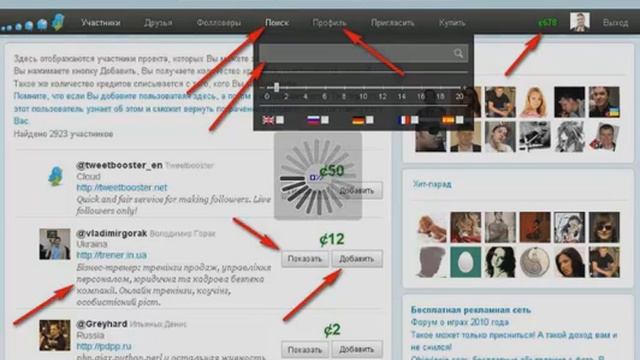Open the tweetbooster.net link
The width and height of the screenshot is (640, 360).
pyautogui.click(x=122, y=188)
